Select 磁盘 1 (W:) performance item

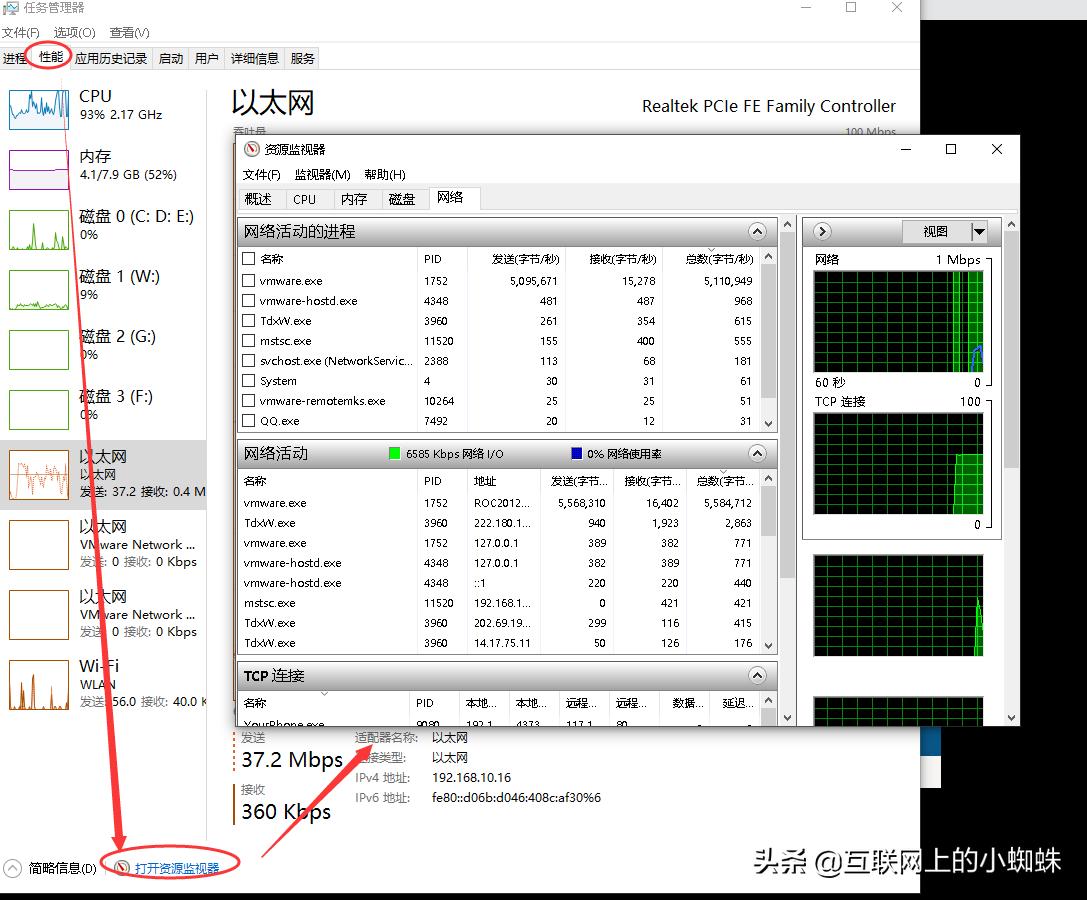point(104,289)
